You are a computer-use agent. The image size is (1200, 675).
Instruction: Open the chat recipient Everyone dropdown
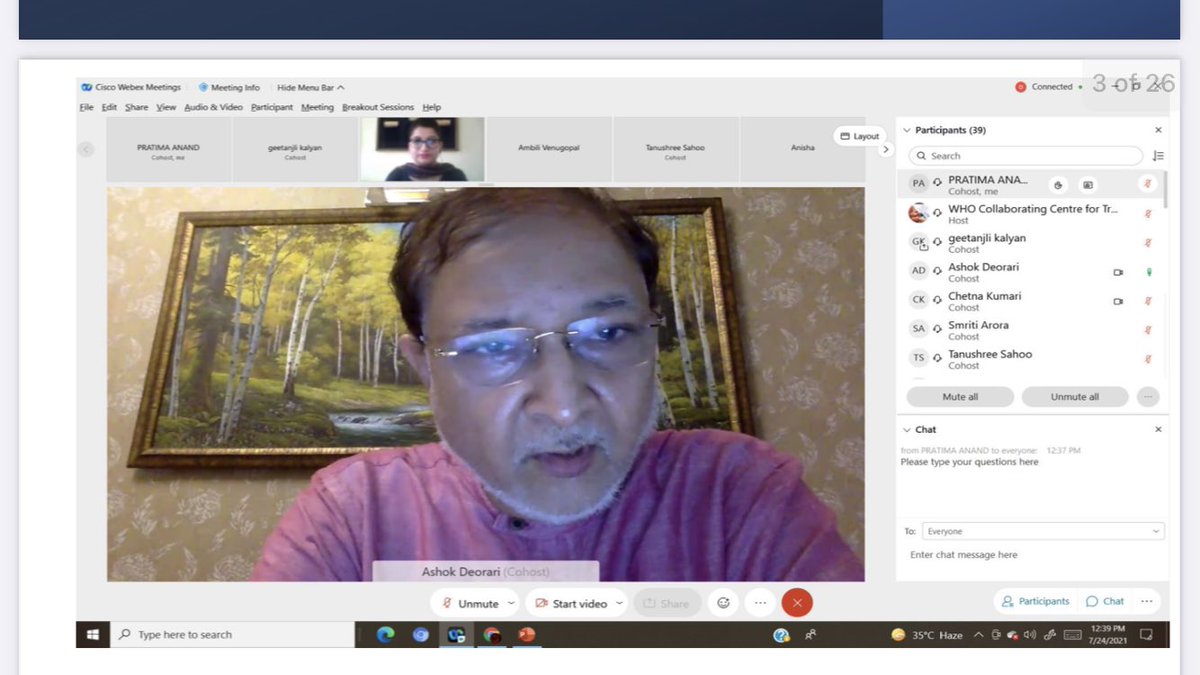coord(1043,531)
